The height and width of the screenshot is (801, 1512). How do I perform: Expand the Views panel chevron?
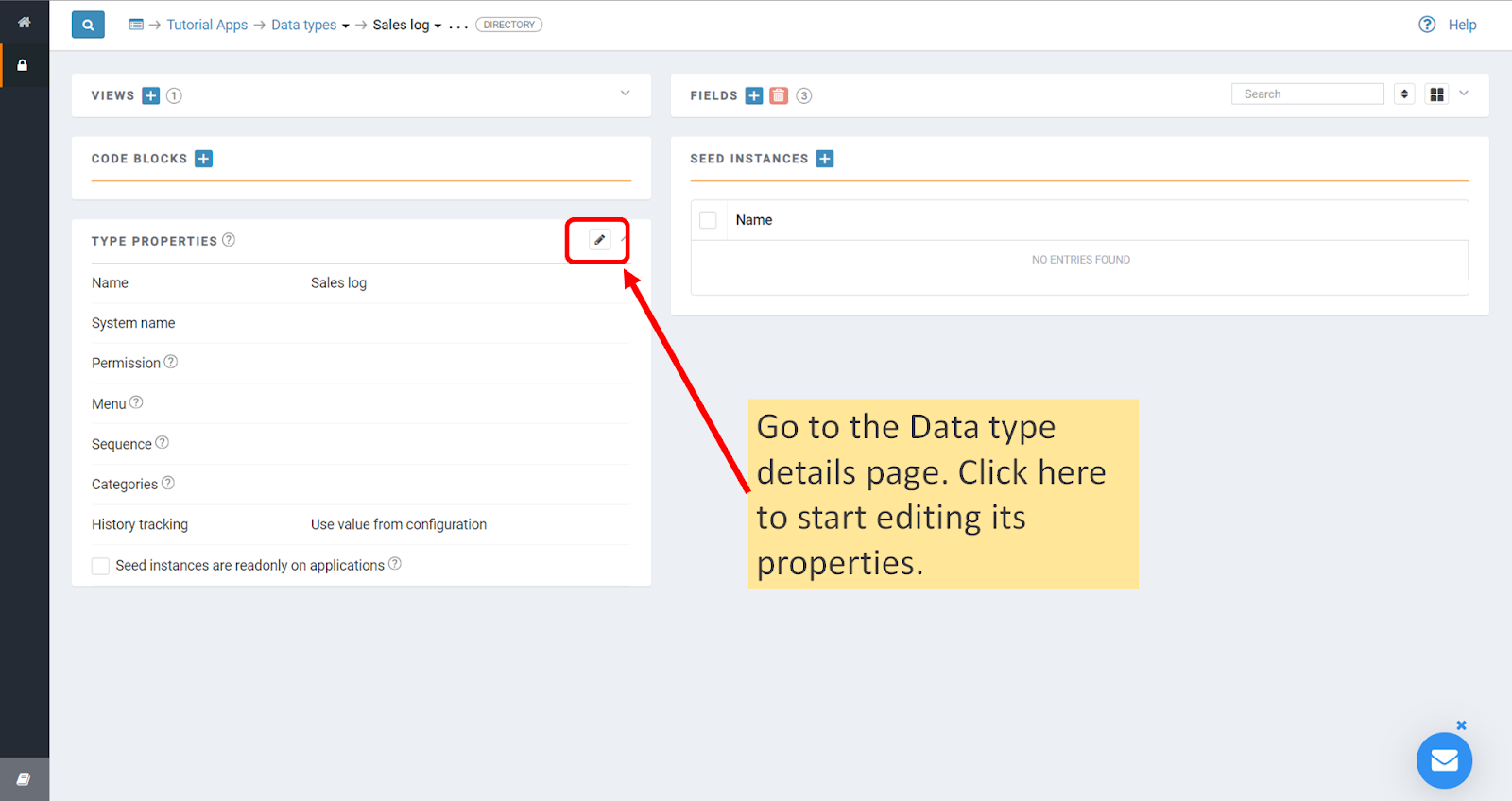(625, 93)
